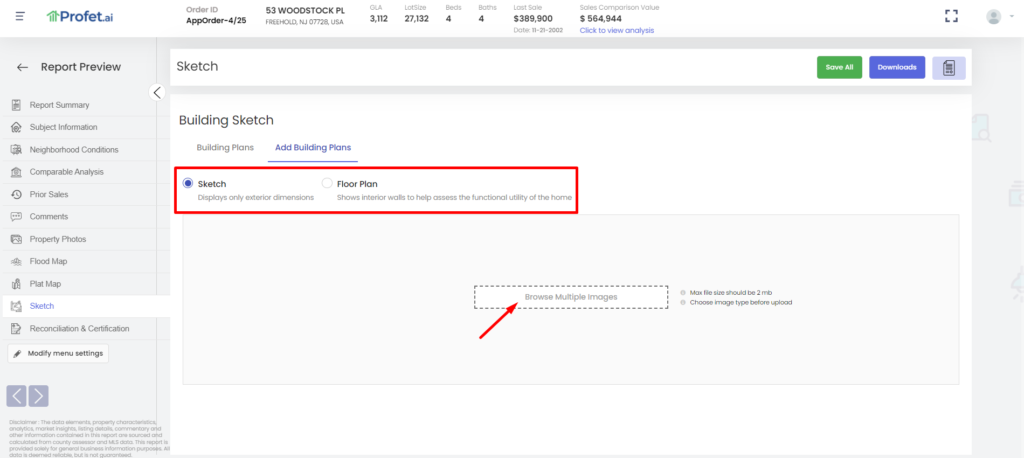Screen dimensions: 1024x458
Task: Toggle fullscreen mode icon
Action: click(952, 16)
